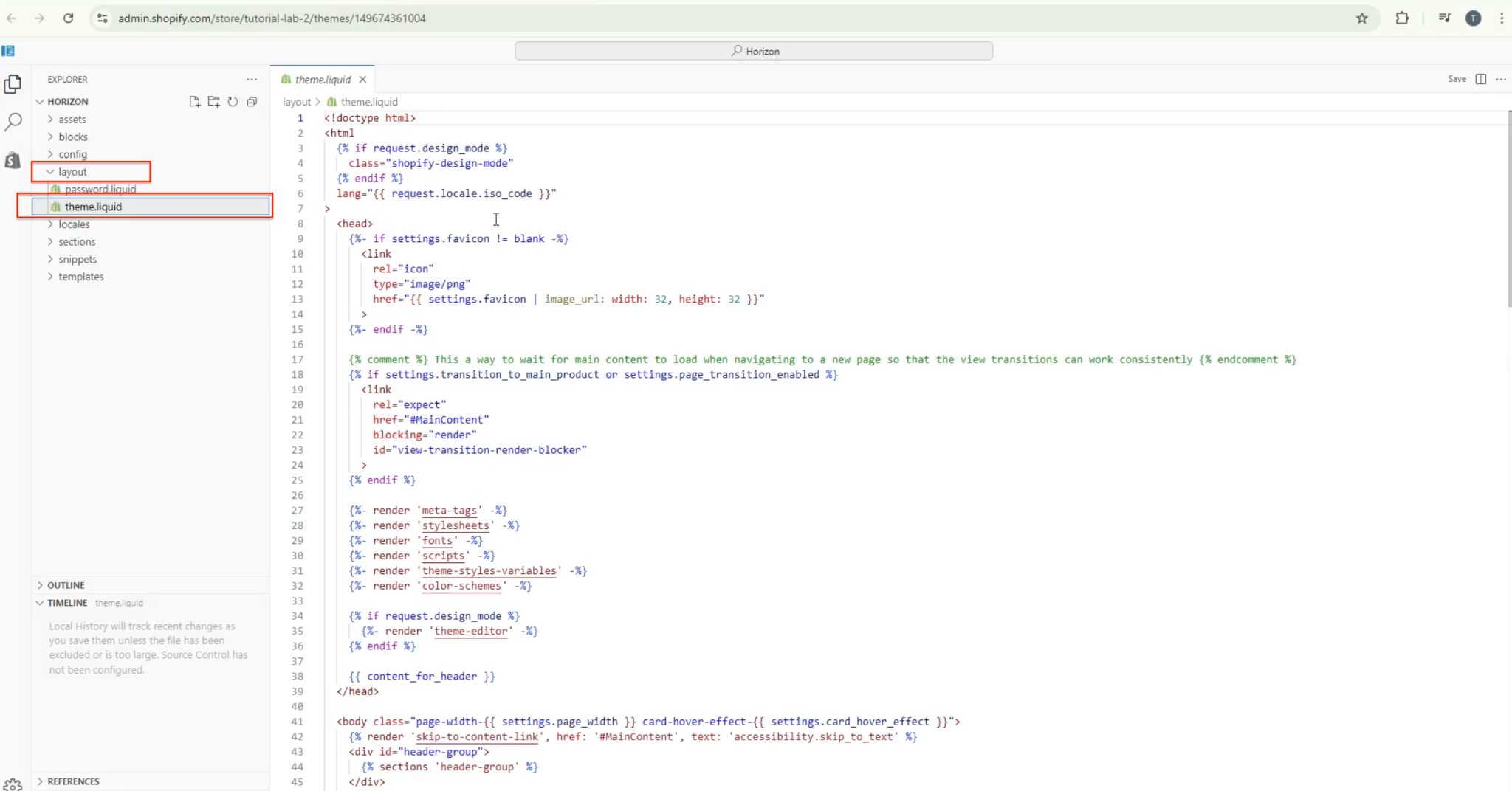The height and width of the screenshot is (791, 1512).
Task: Open Explorer more actions ellipsis
Action: point(252,79)
